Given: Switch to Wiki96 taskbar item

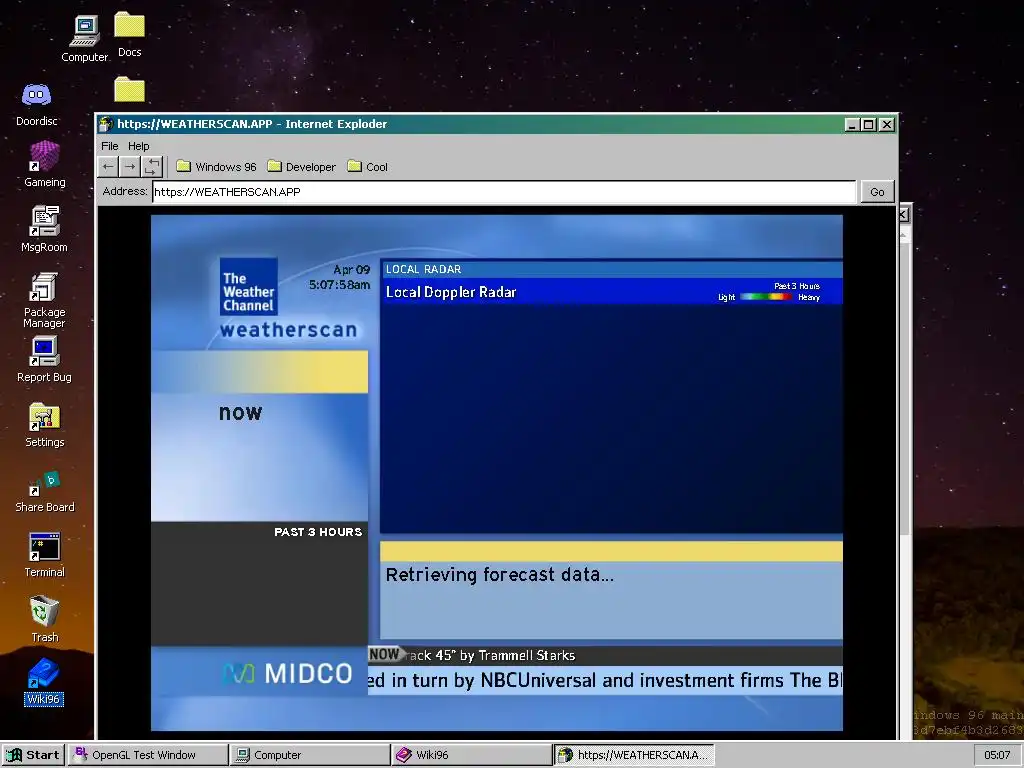Looking at the screenshot, I should click(x=472, y=755).
